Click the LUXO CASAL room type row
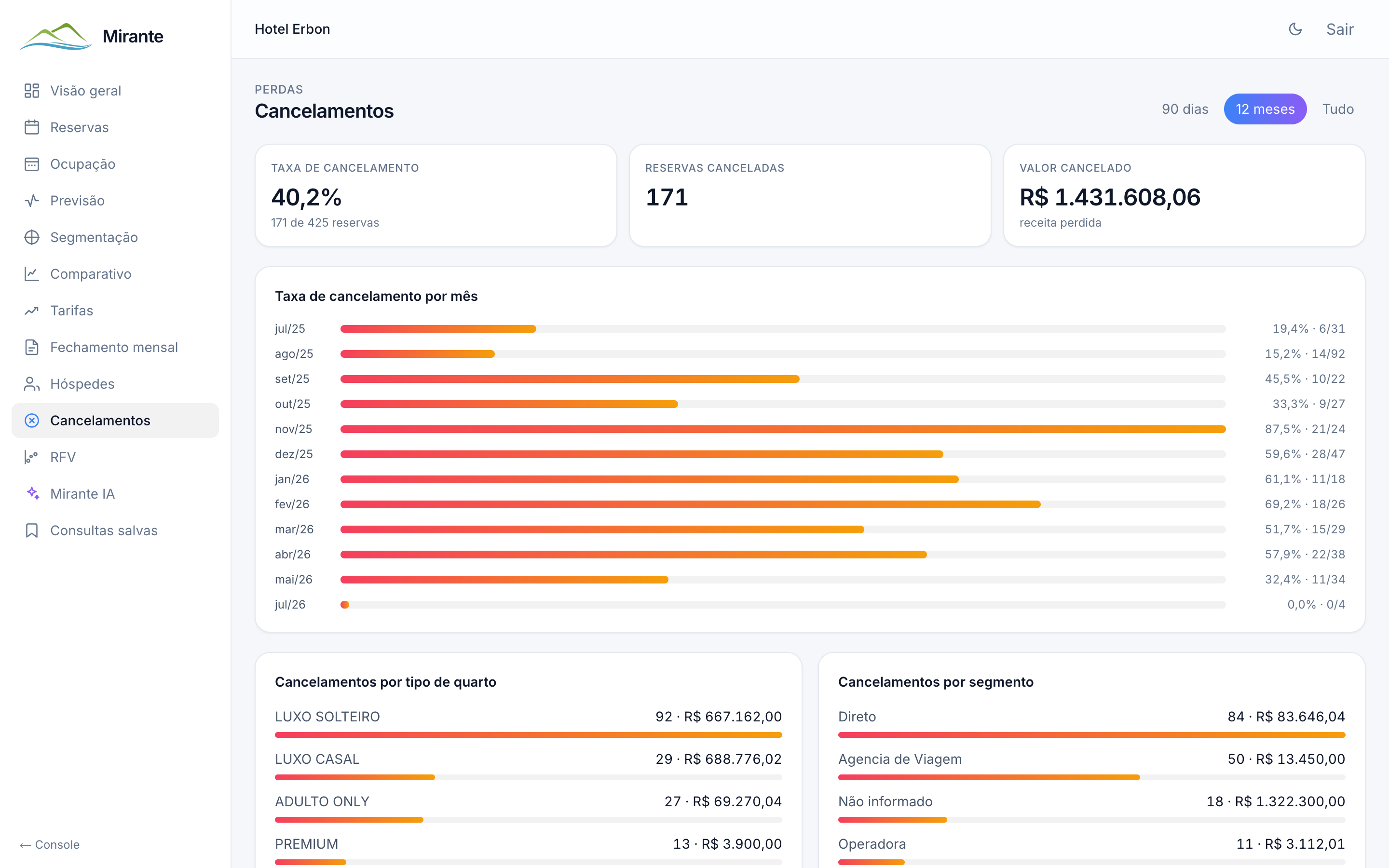The width and height of the screenshot is (1389, 868). 528,766
